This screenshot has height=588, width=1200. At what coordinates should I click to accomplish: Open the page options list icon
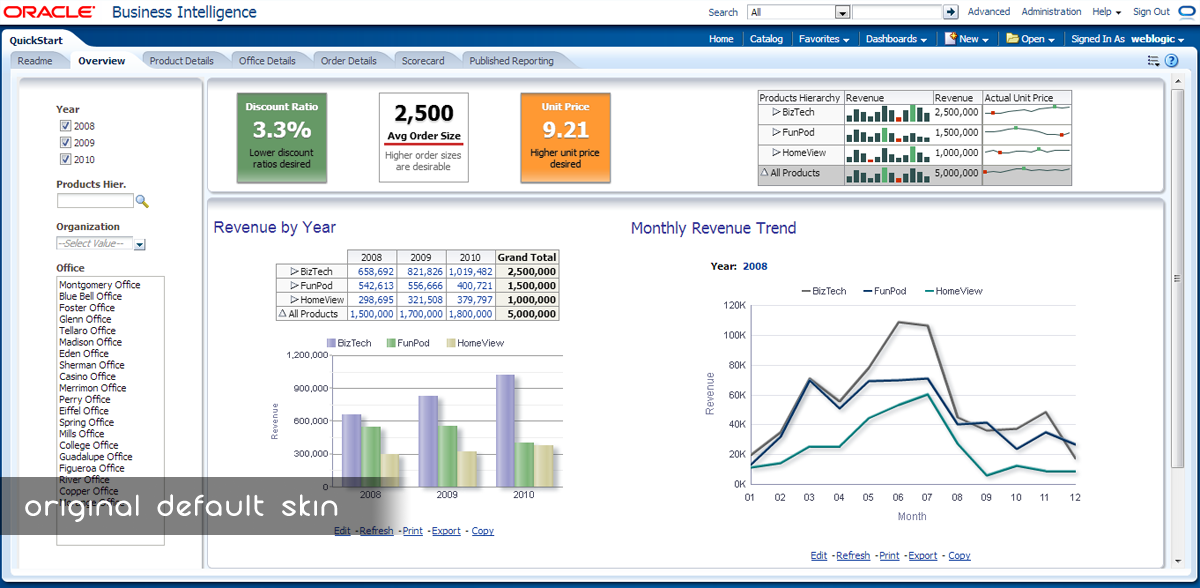click(1153, 61)
